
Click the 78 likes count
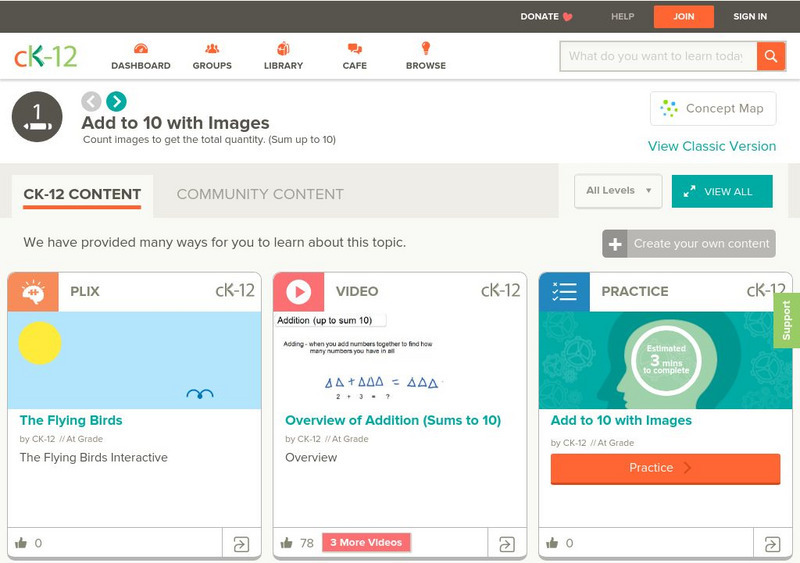307,543
